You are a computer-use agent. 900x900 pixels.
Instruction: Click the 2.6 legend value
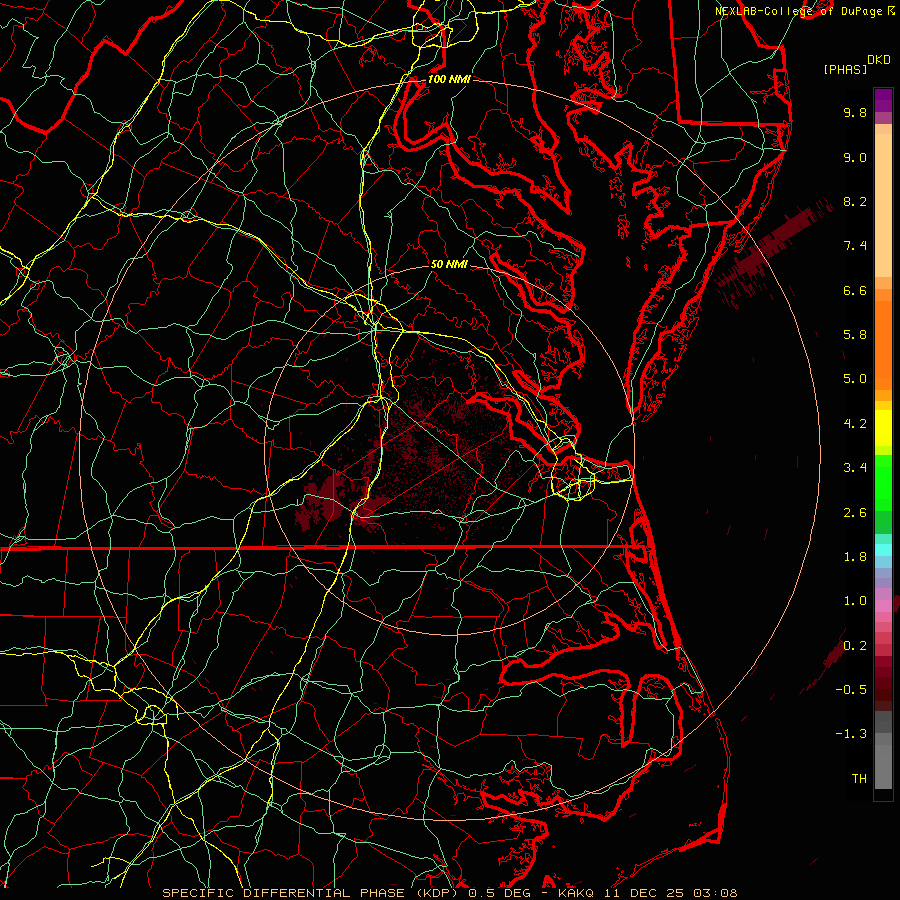coord(855,513)
